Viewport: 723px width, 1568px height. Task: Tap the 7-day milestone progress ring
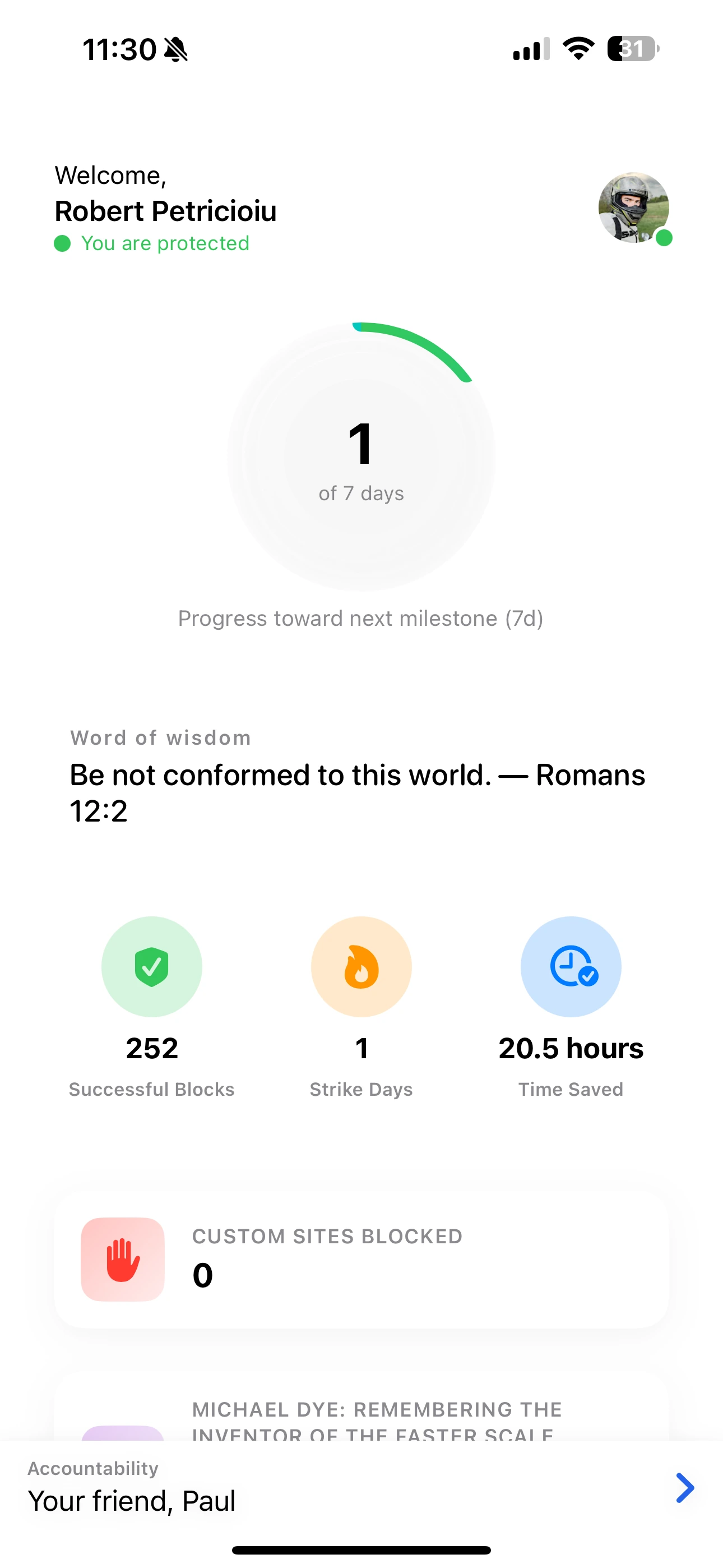point(361,456)
